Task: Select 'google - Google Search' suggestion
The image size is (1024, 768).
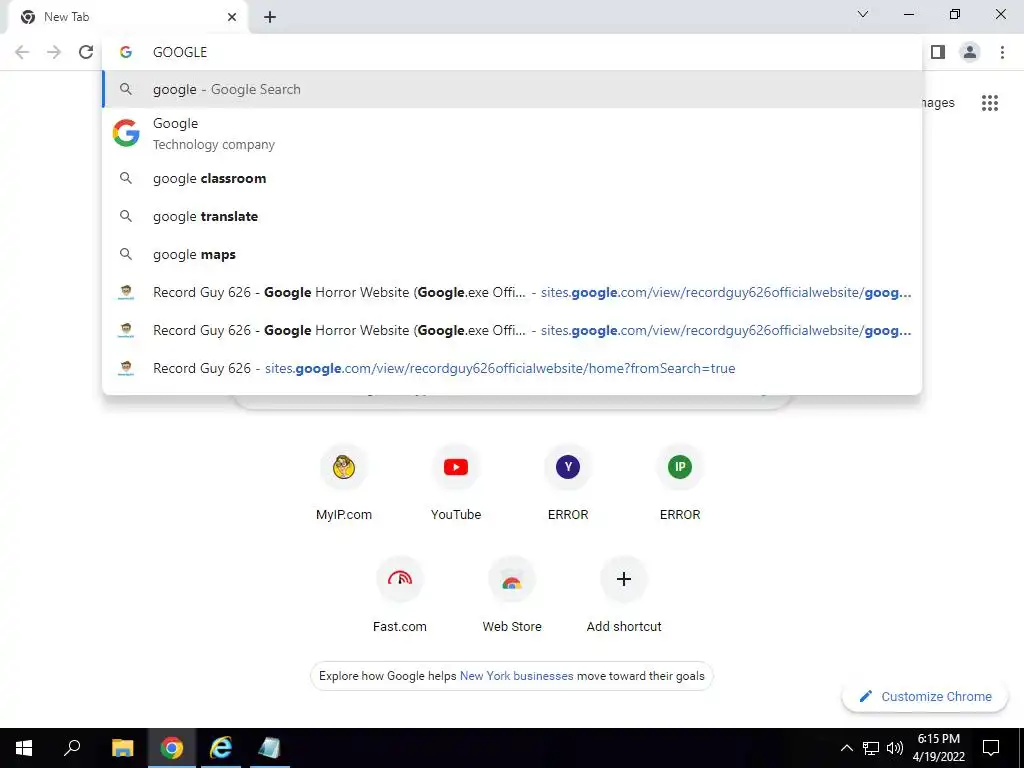Action: click(x=512, y=89)
